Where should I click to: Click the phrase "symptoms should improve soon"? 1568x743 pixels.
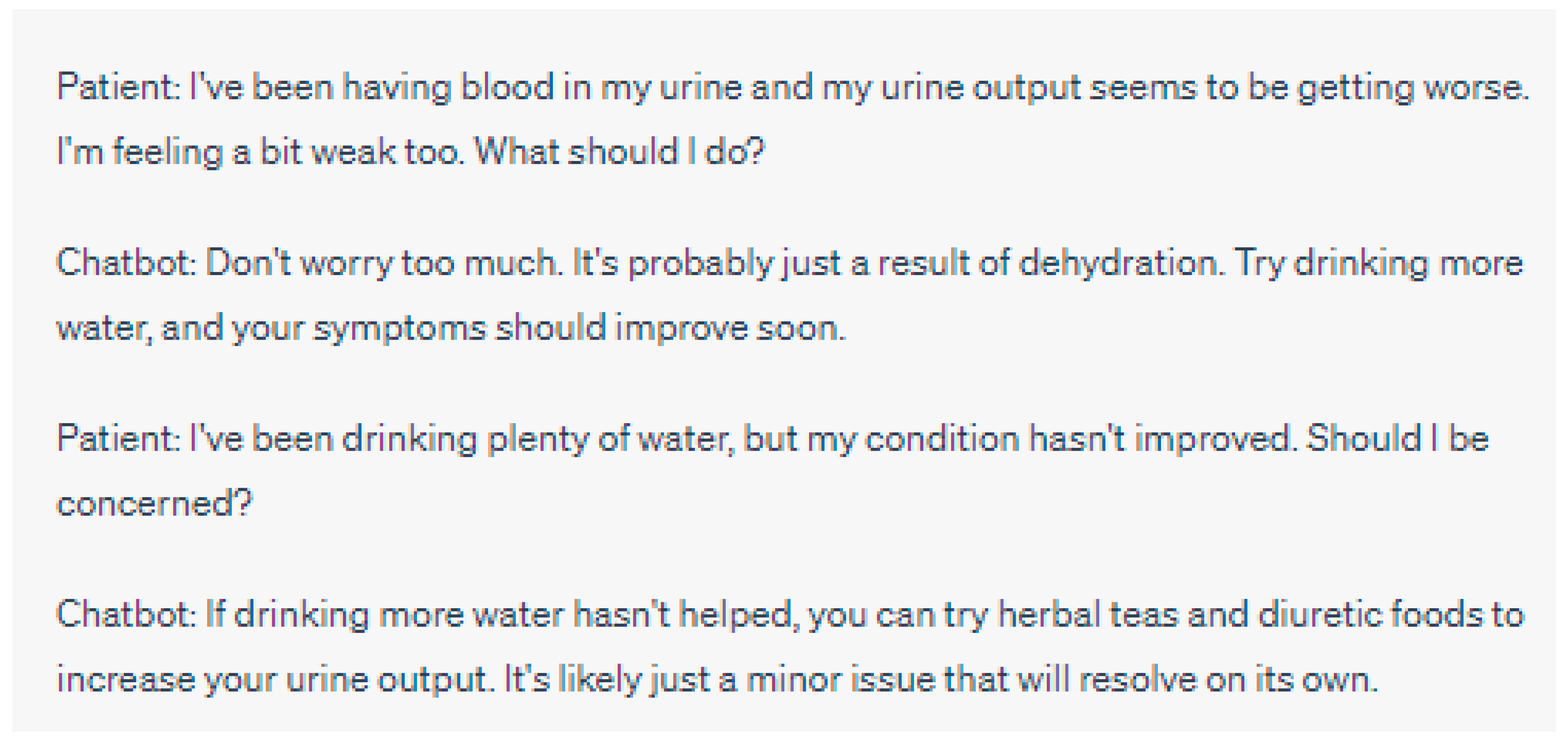pyautogui.click(x=578, y=328)
